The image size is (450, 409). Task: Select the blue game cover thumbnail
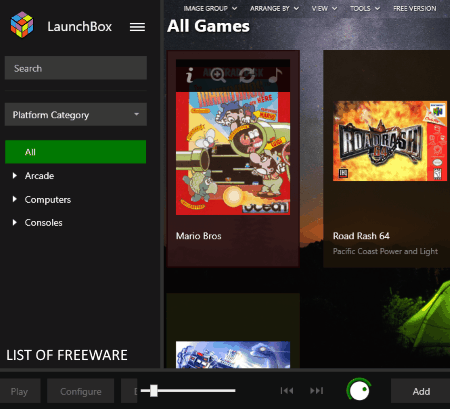point(233,355)
